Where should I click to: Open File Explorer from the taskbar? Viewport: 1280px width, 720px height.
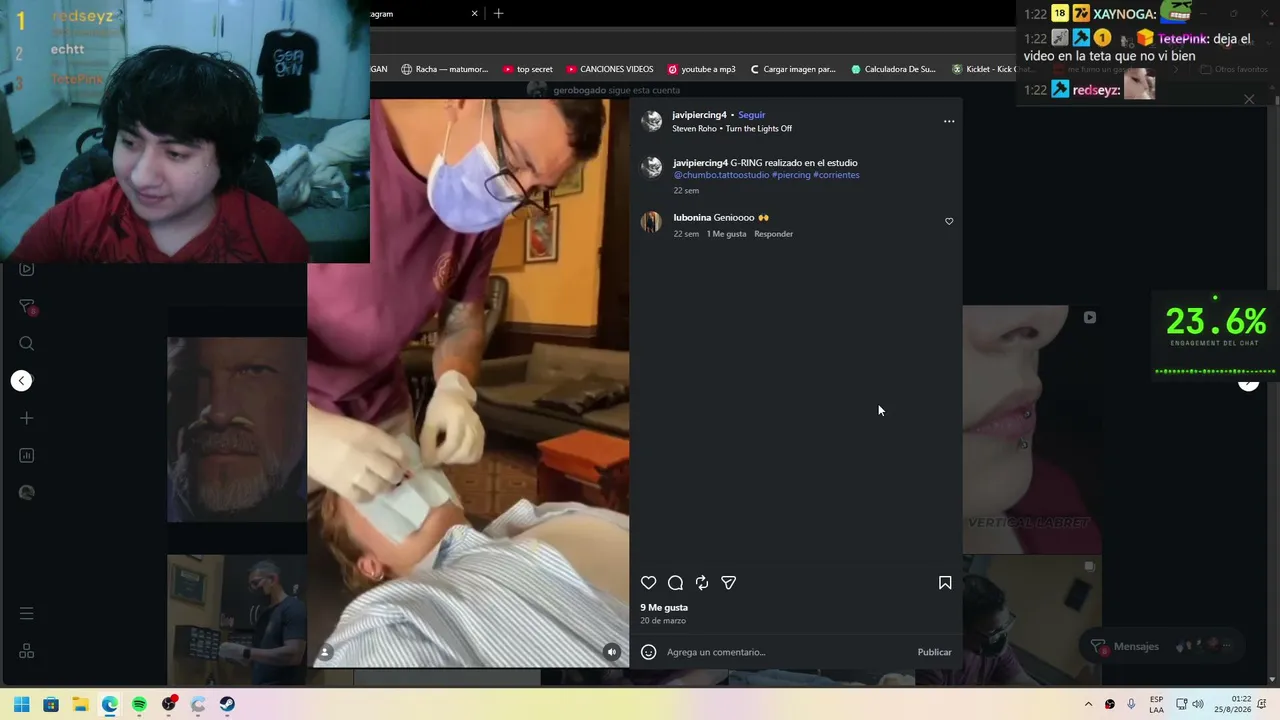tap(80, 704)
